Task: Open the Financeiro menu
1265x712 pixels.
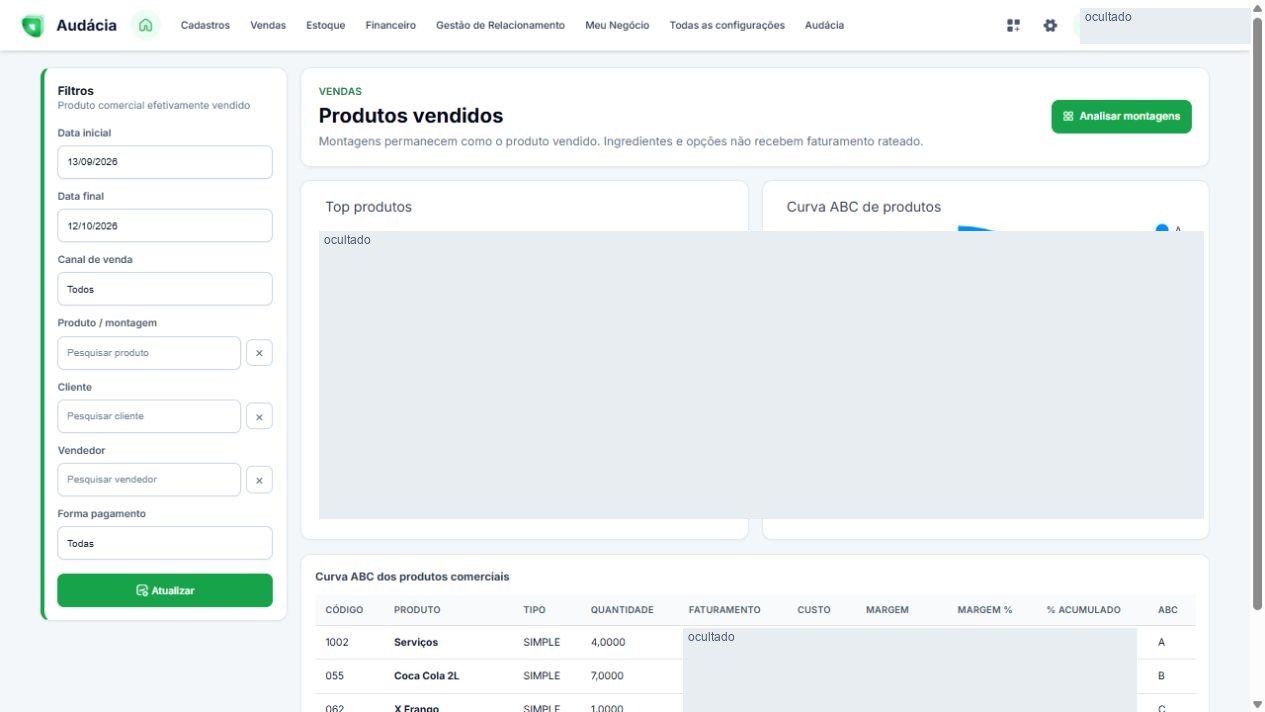Action: 391,26
